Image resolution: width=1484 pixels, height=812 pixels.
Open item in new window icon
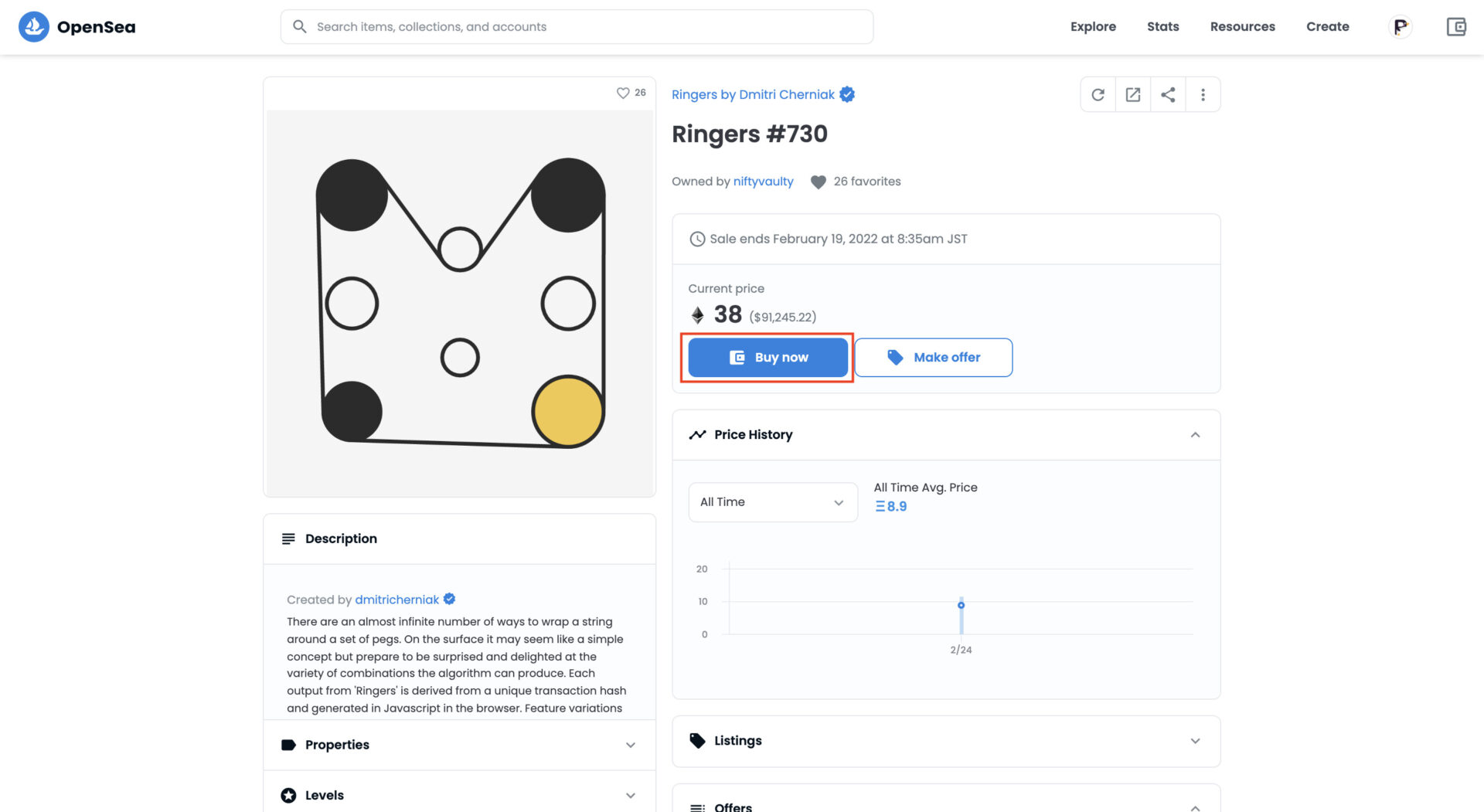click(1133, 95)
